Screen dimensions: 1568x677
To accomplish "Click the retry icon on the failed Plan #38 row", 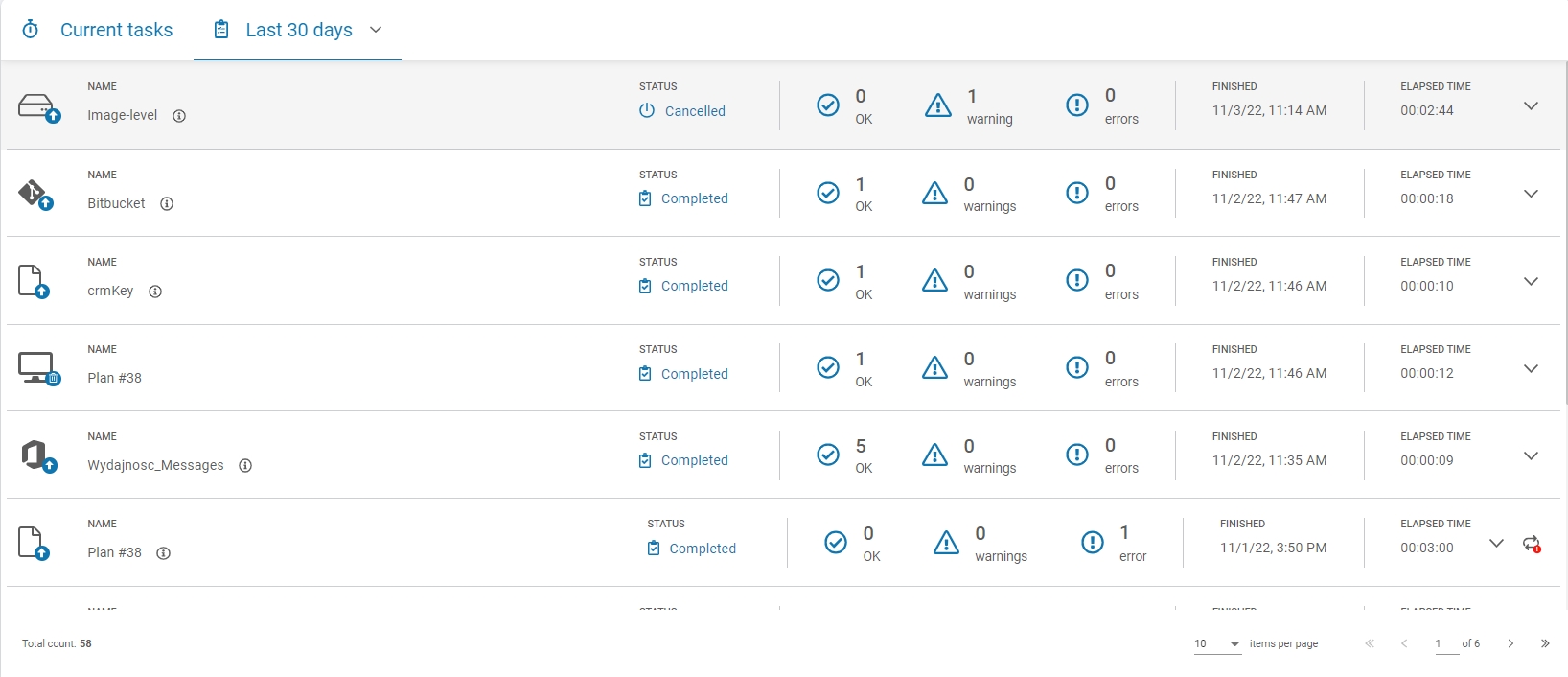I will (1531, 544).
